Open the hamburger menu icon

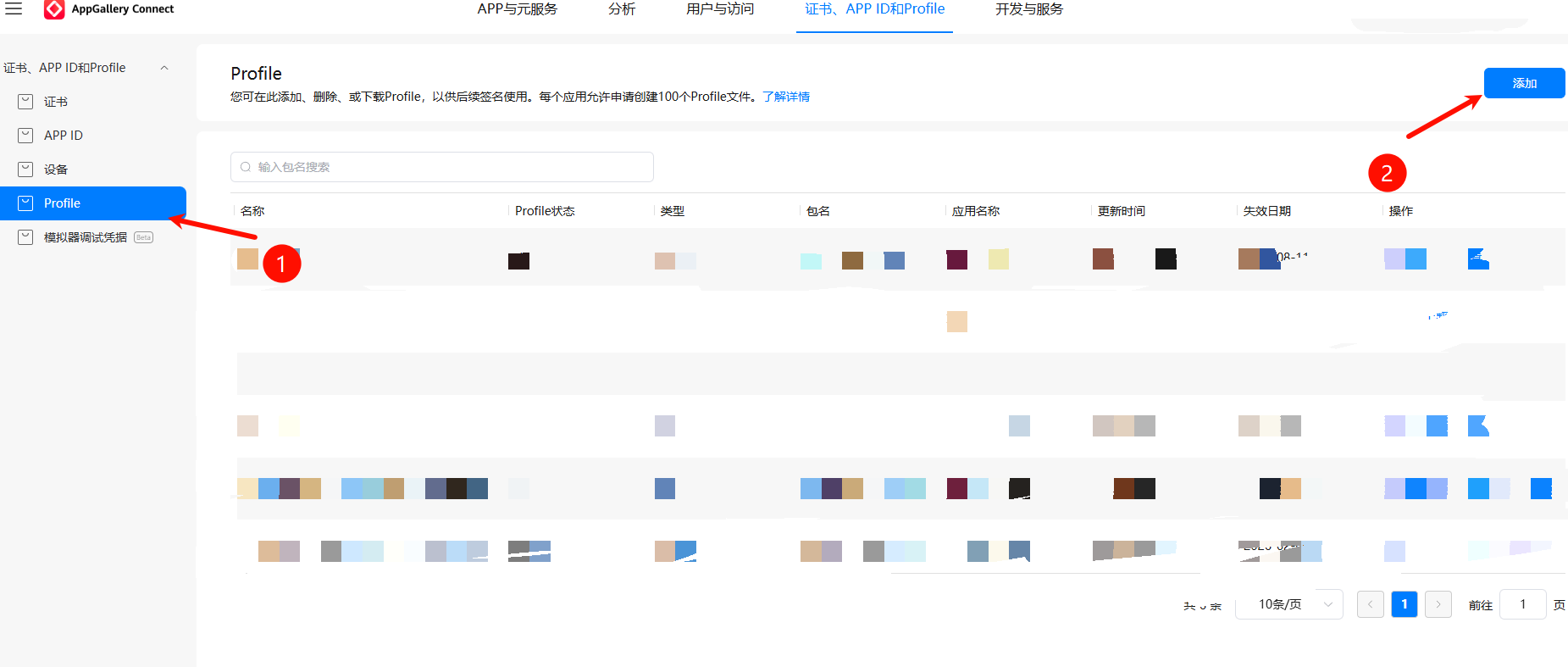pyautogui.click(x=14, y=8)
